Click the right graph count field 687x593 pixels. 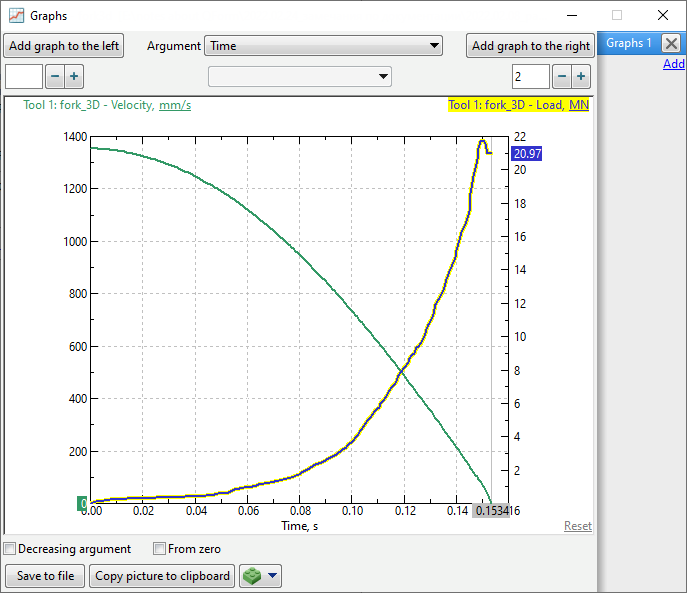[529, 77]
